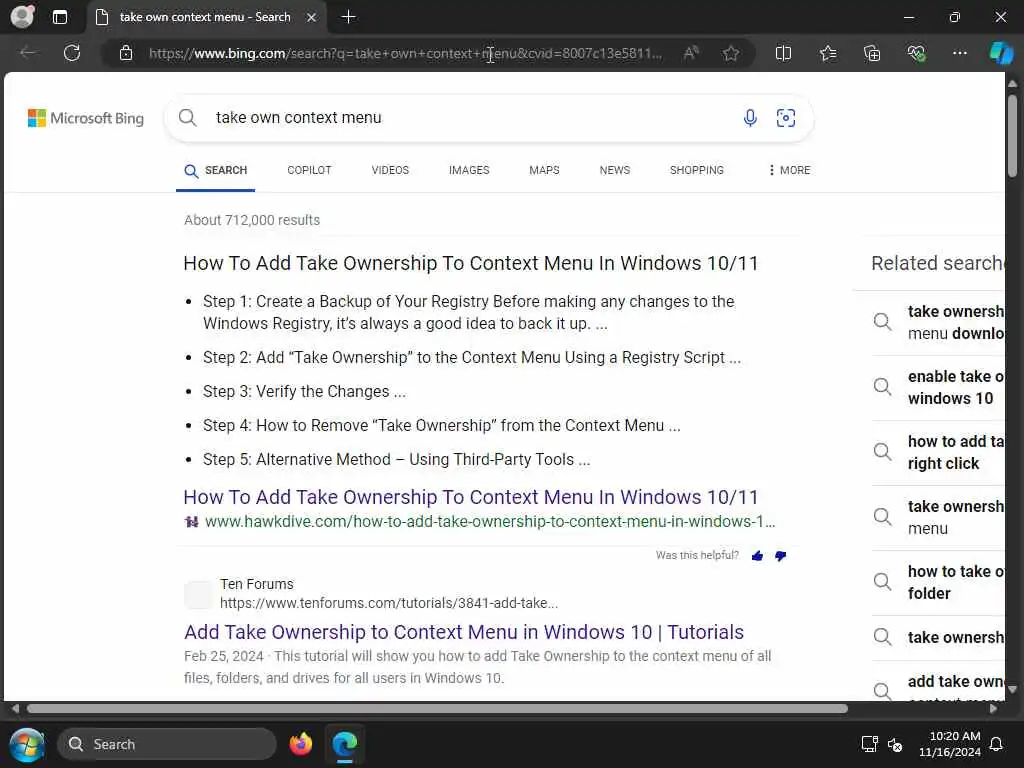
Task: Select related search 'take ownersh... menu downlo...'
Action: click(x=938, y=322)
